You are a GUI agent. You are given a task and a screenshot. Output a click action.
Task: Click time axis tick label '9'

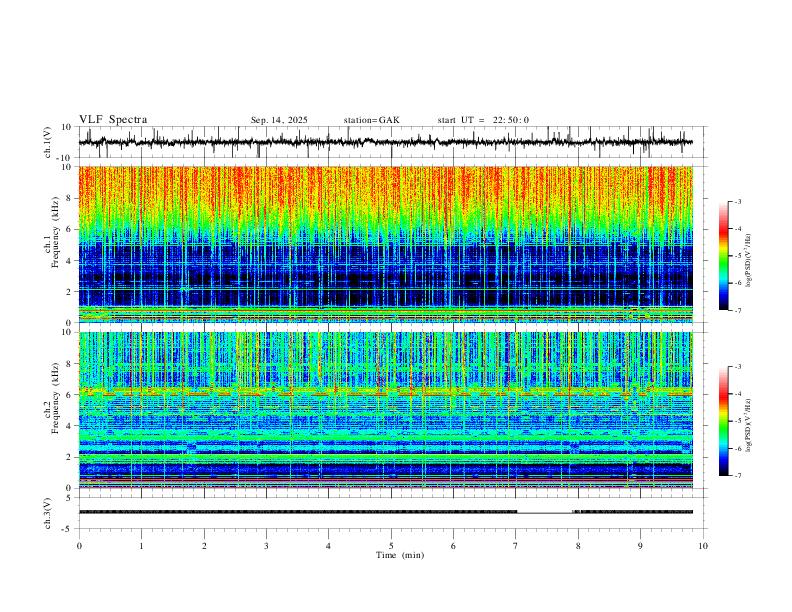coord(640,546)
